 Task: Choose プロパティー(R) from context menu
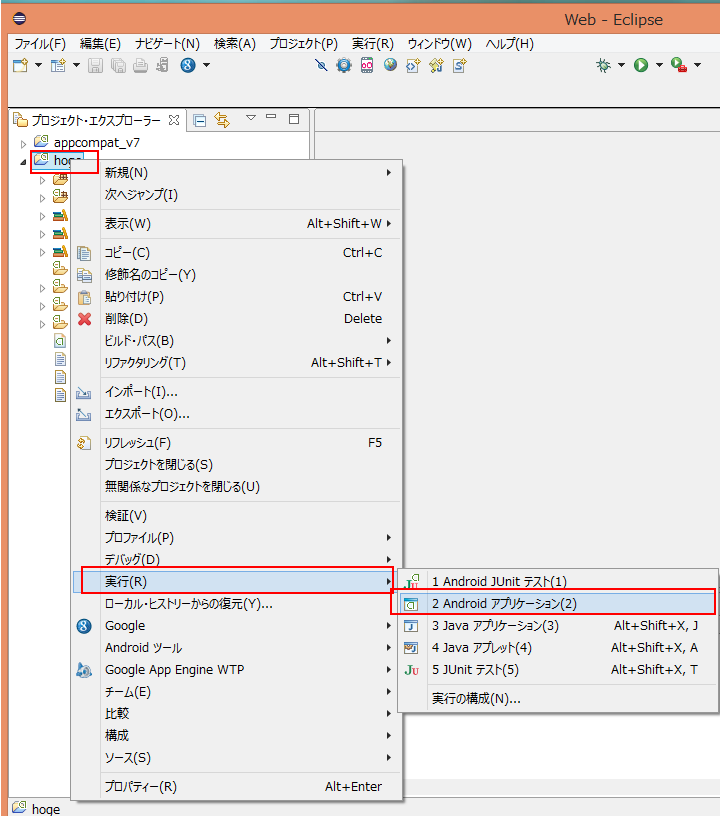point(237,787)
